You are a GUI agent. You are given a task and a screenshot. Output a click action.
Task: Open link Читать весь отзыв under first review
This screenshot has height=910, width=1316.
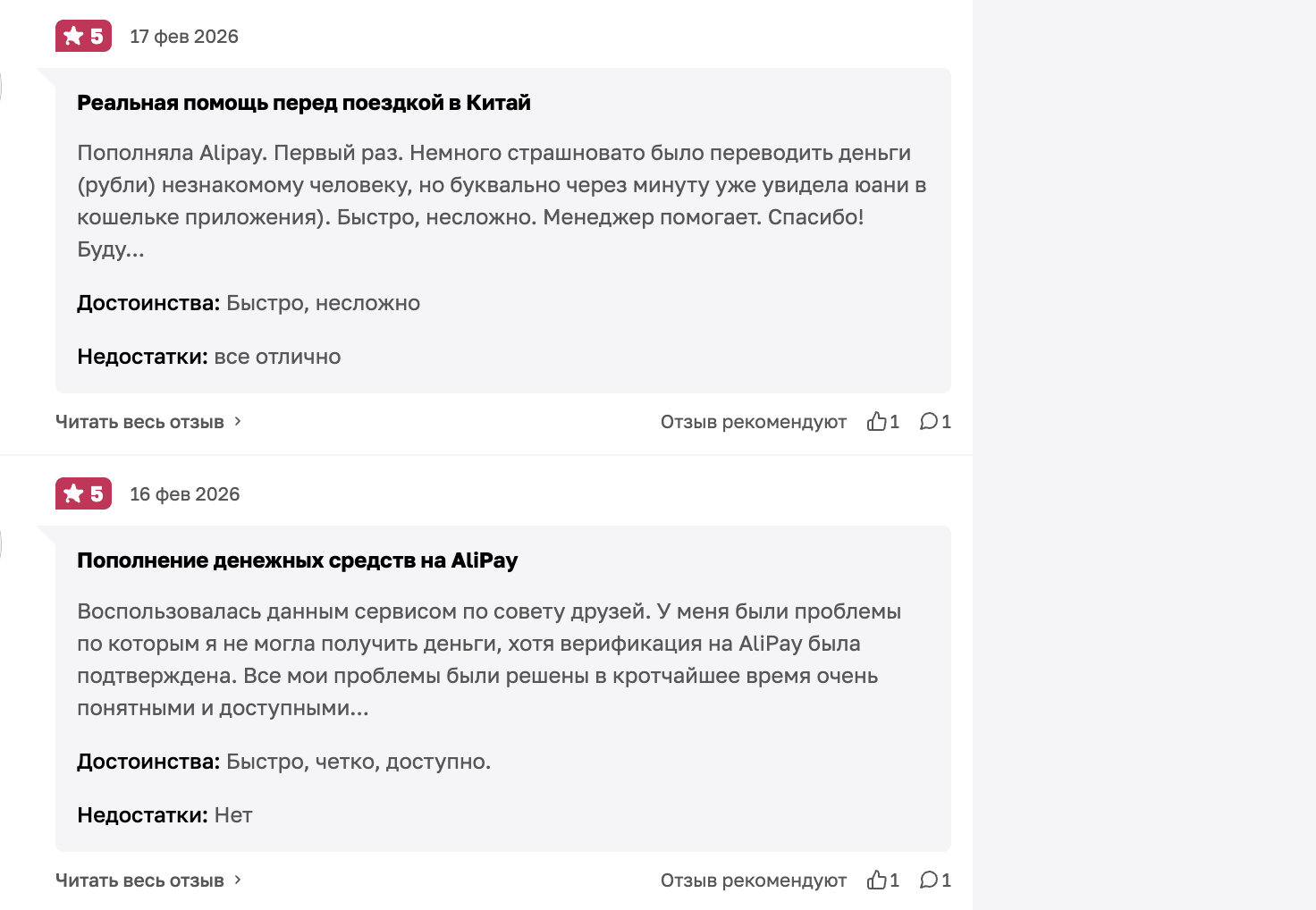click(139, 422)
